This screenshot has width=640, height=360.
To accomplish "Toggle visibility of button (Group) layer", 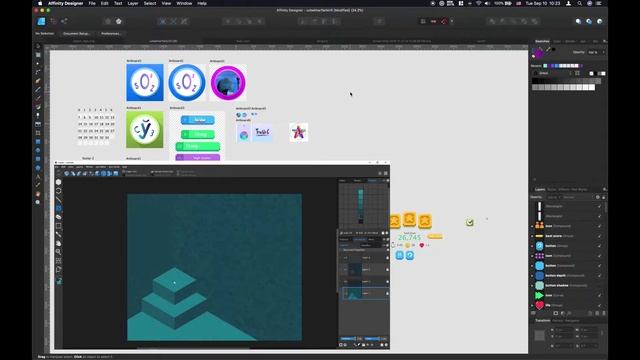I will (x=599, y=246).
